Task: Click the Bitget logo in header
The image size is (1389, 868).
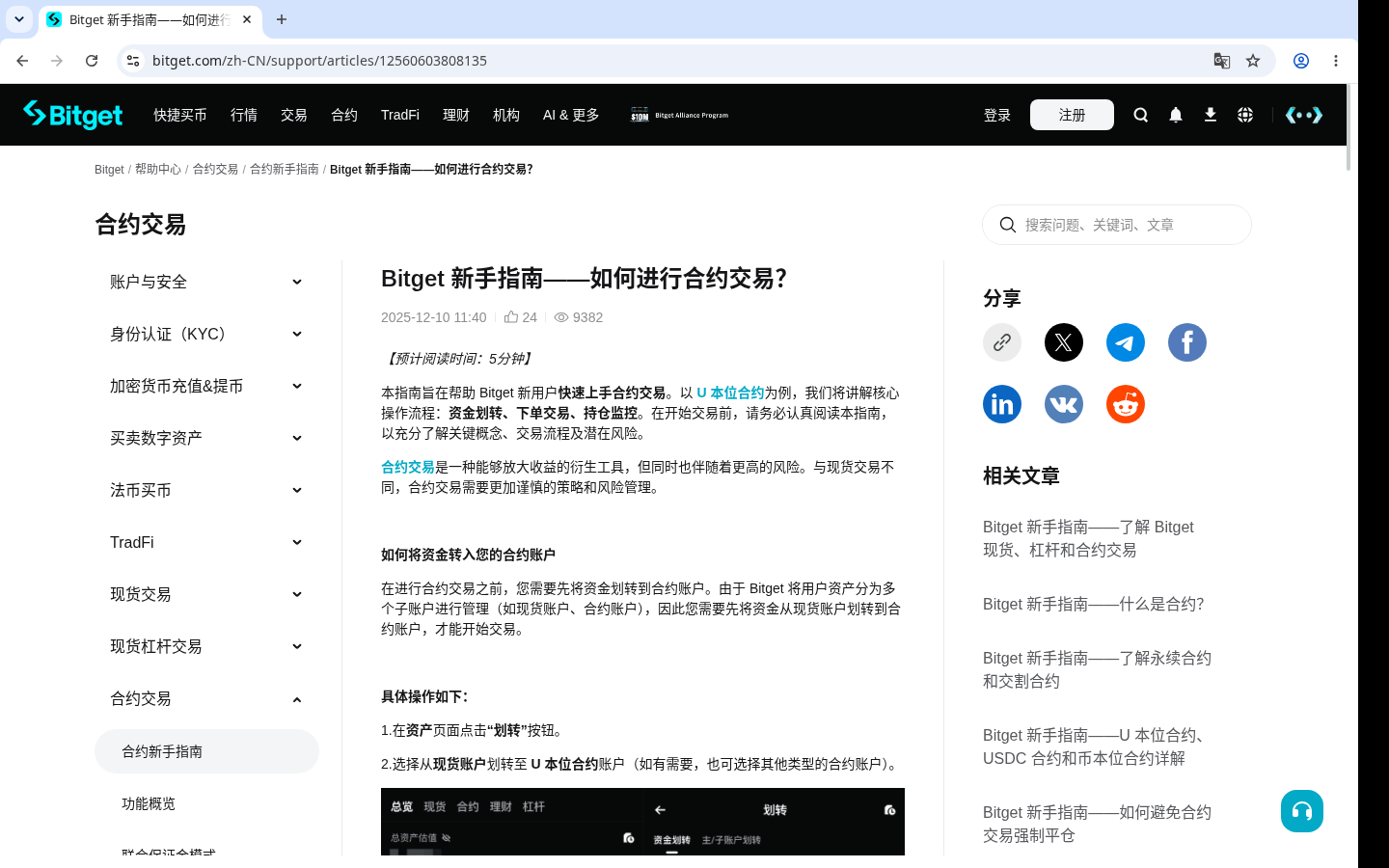Action: click(x=73, y=115)
